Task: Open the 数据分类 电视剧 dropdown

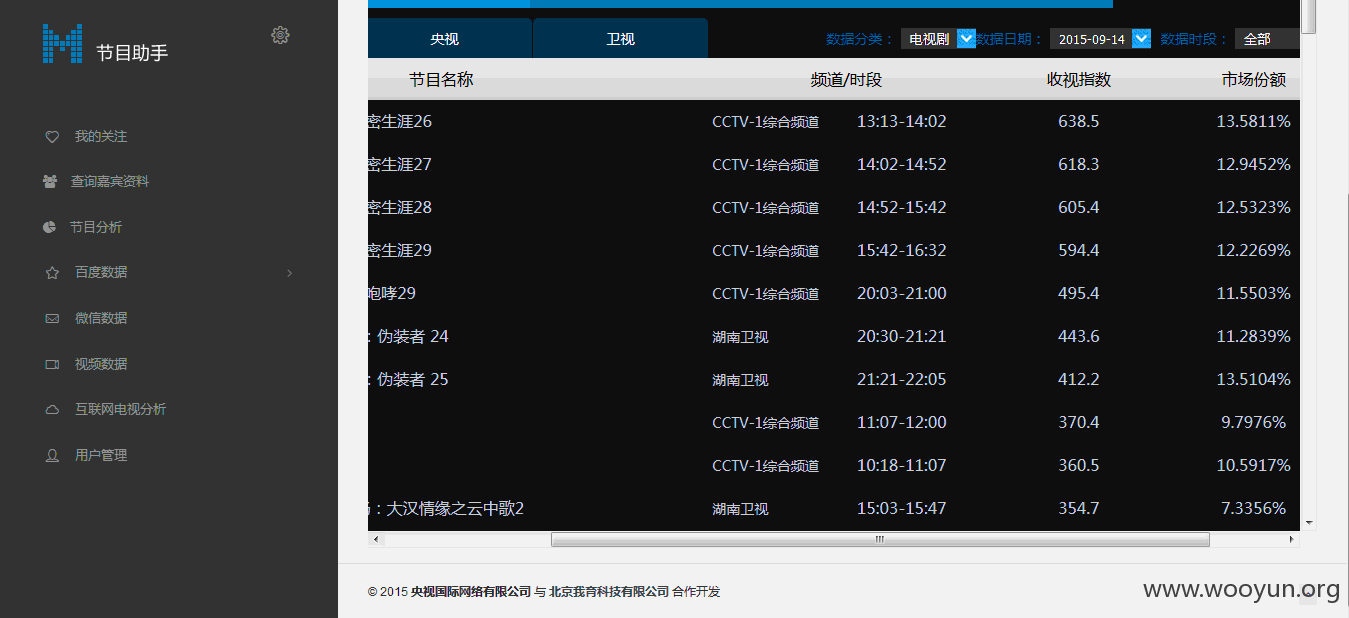Action: coord(938,39)
